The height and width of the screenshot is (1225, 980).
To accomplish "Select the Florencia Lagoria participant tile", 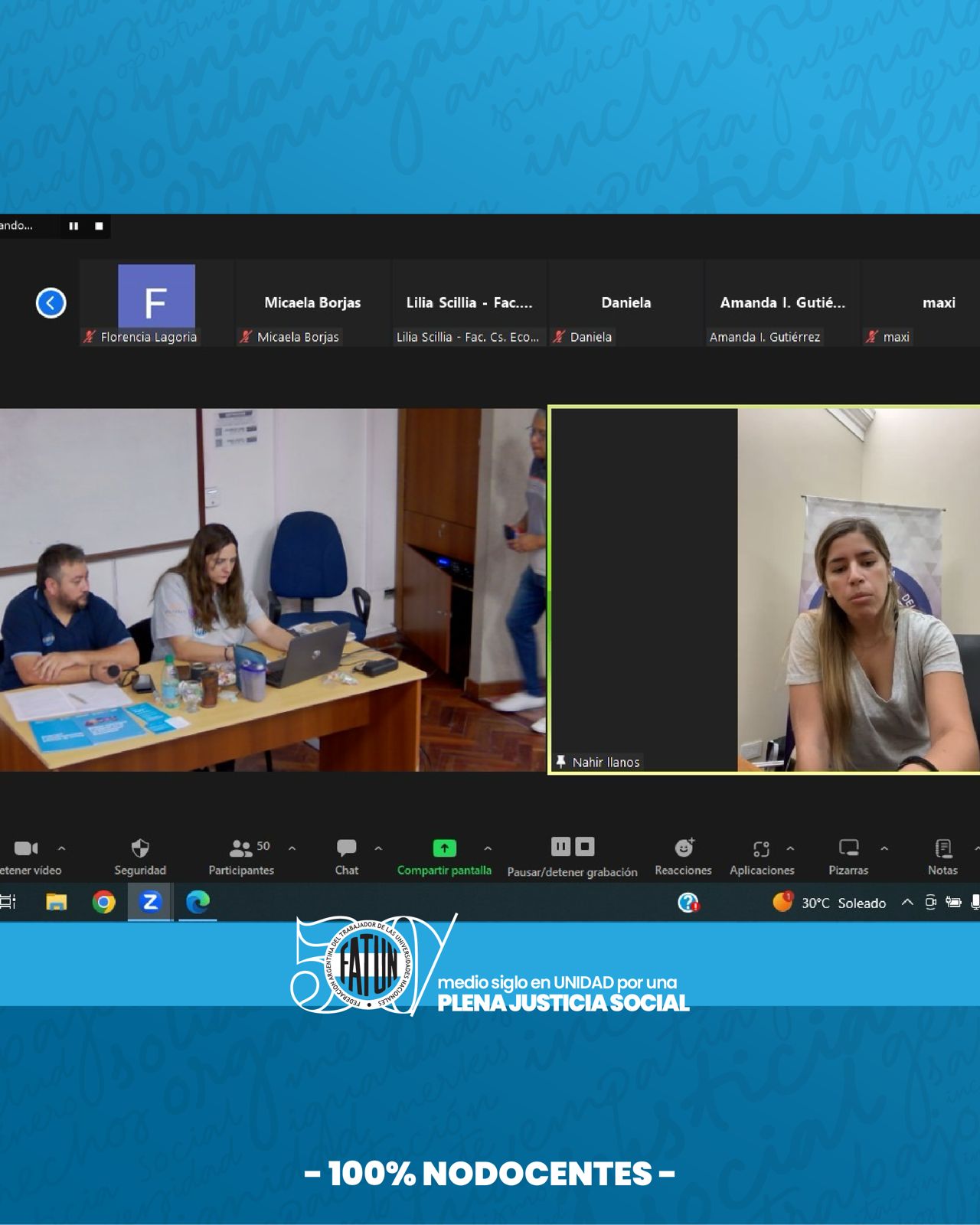I will 156,304.
